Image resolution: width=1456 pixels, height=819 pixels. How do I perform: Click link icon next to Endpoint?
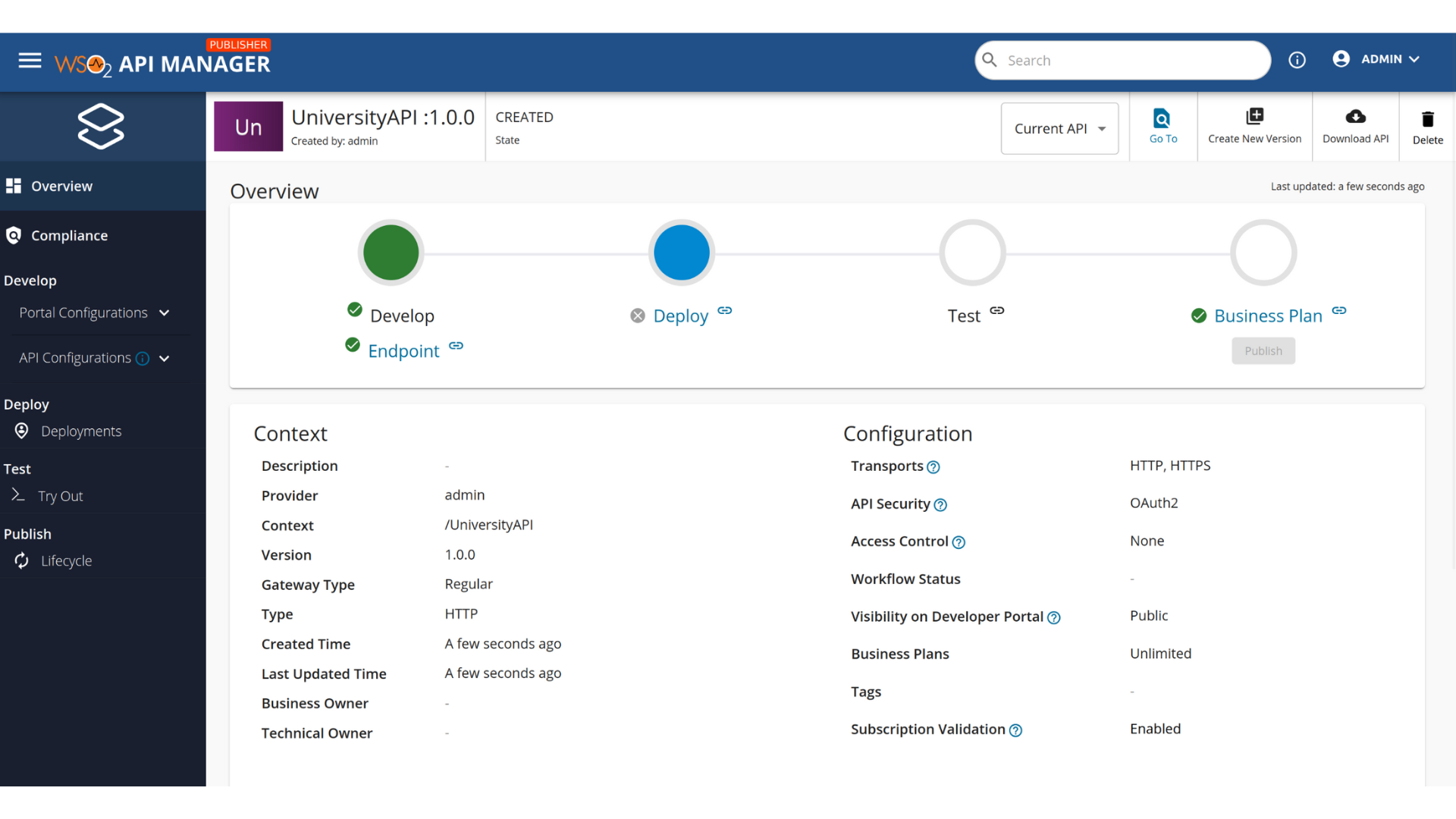[456, 346]
